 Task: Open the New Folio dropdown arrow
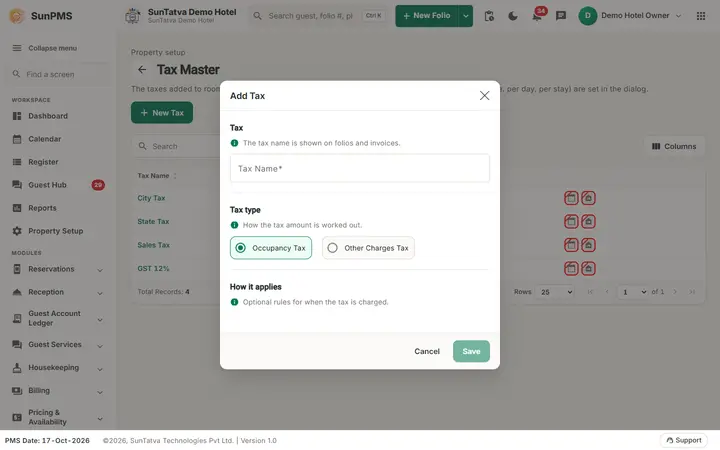466,16
